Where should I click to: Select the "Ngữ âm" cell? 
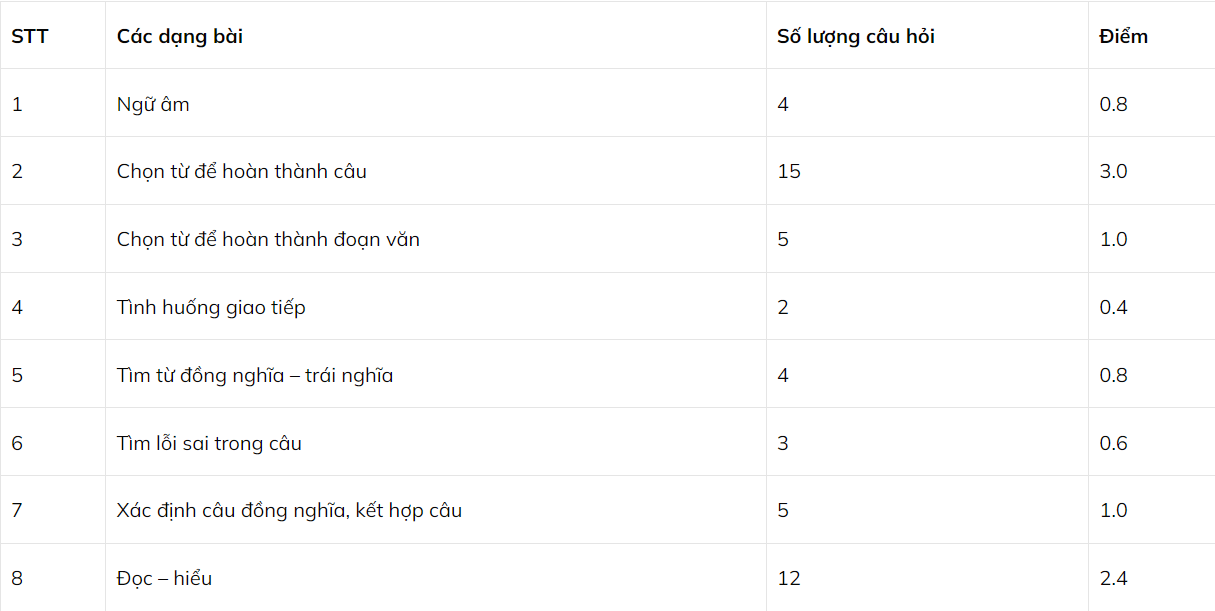tap(153, 104)
